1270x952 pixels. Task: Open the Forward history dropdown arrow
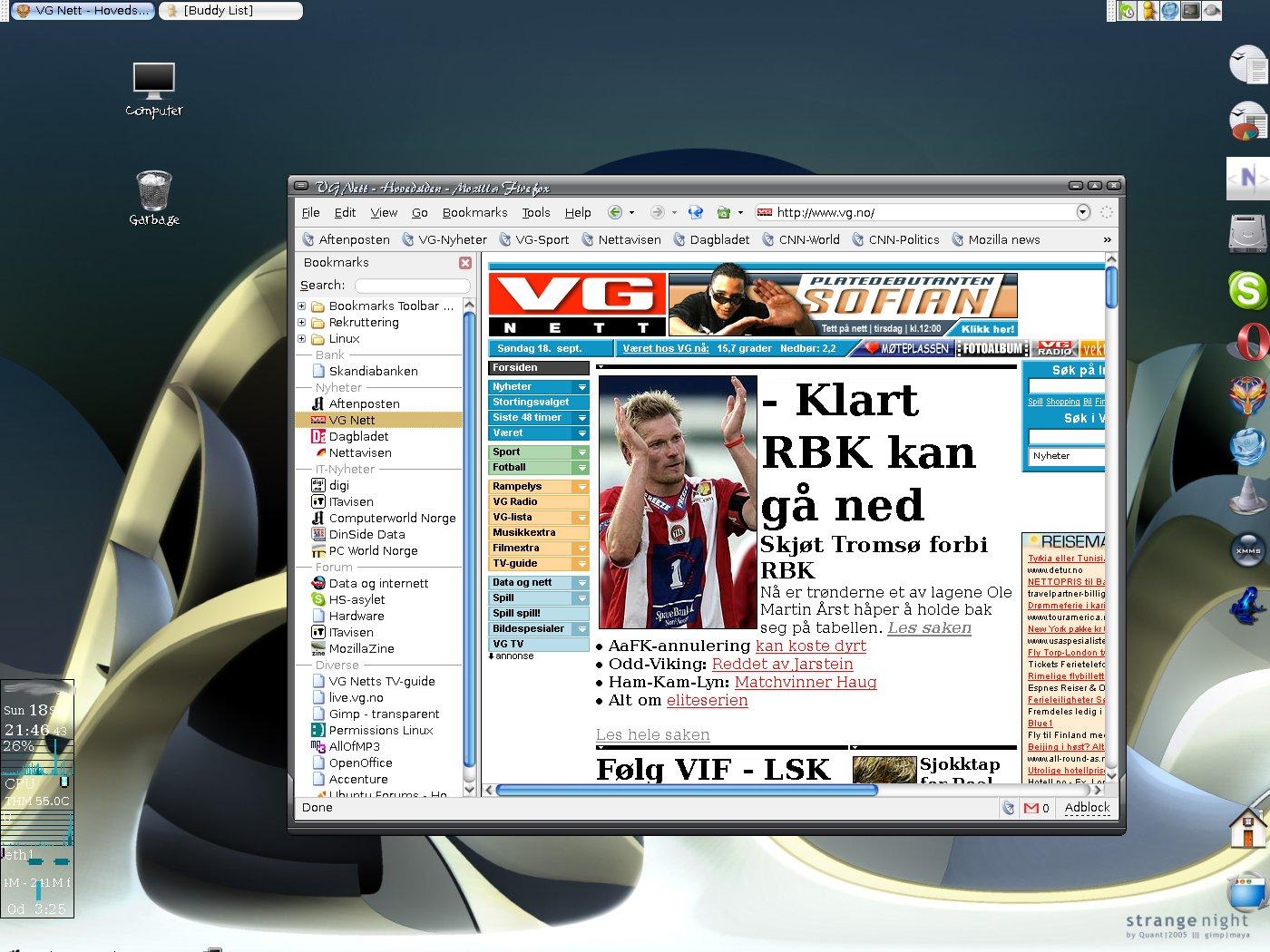(x=674, y=213)
